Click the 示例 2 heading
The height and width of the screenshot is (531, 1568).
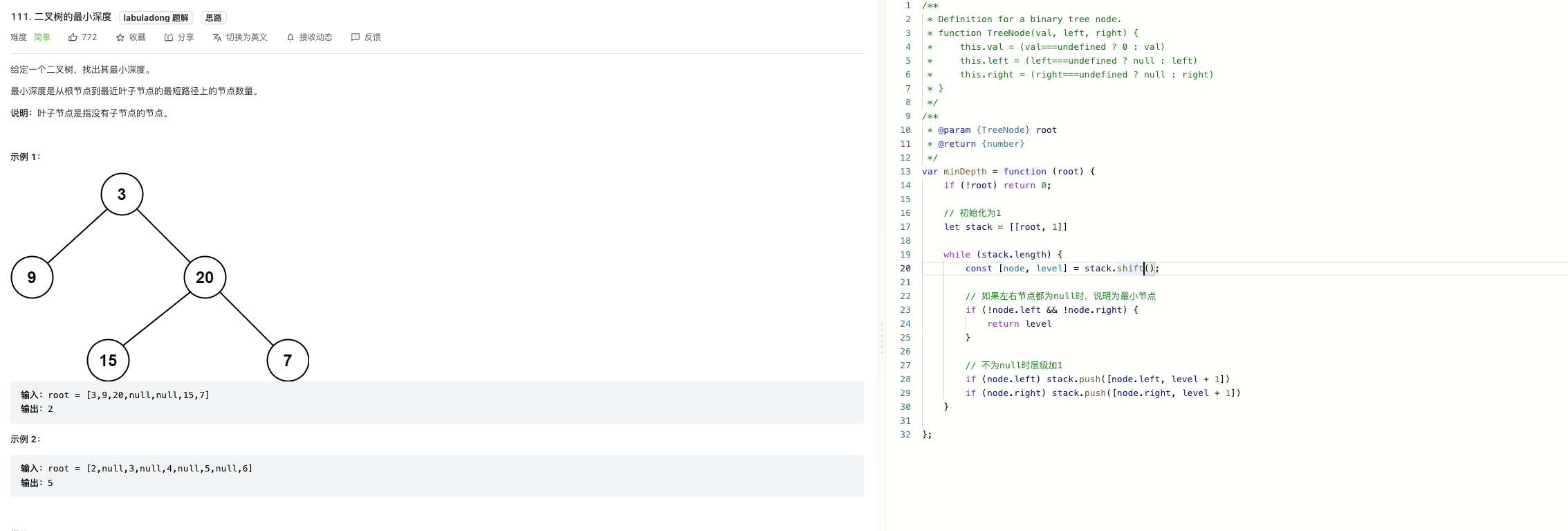pos(26,440)
